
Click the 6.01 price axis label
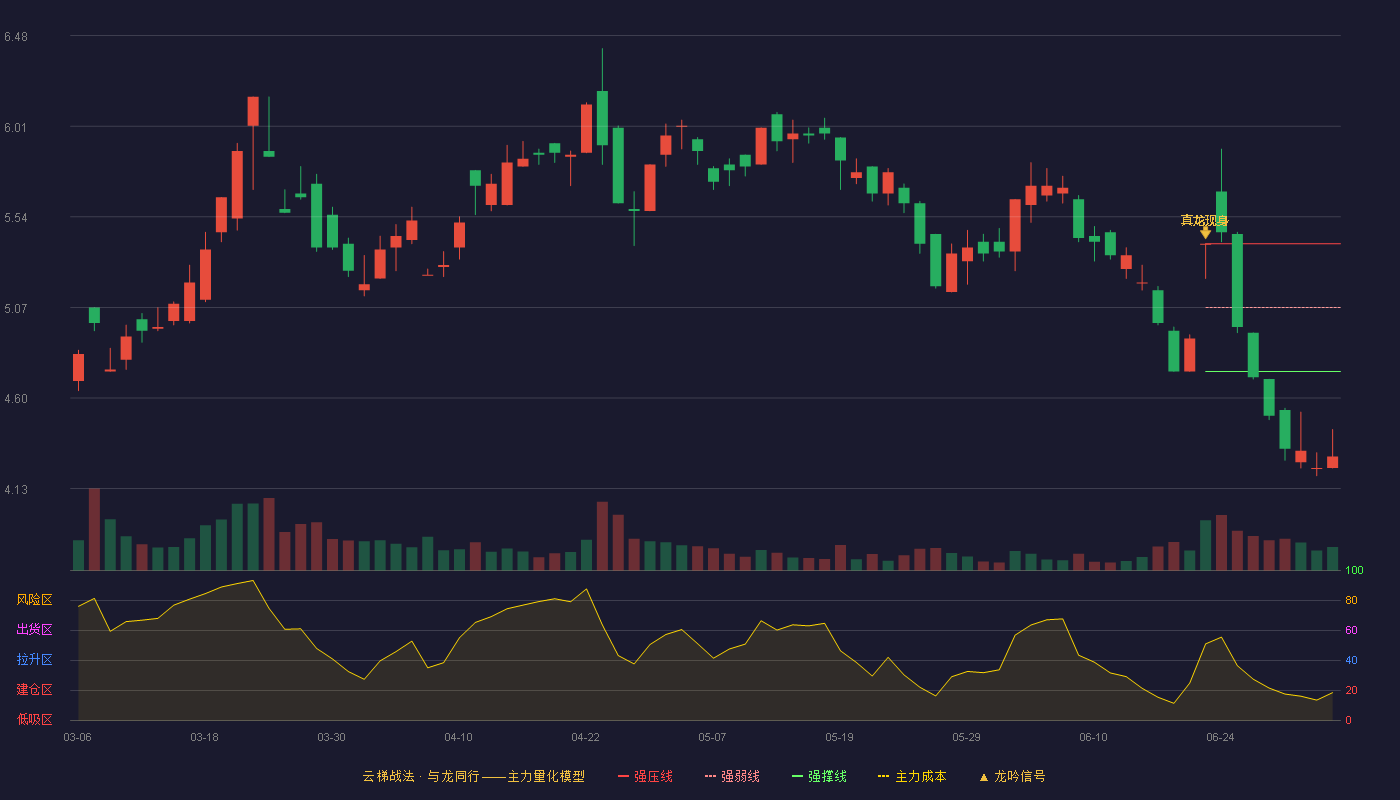[x=16, y=128]
